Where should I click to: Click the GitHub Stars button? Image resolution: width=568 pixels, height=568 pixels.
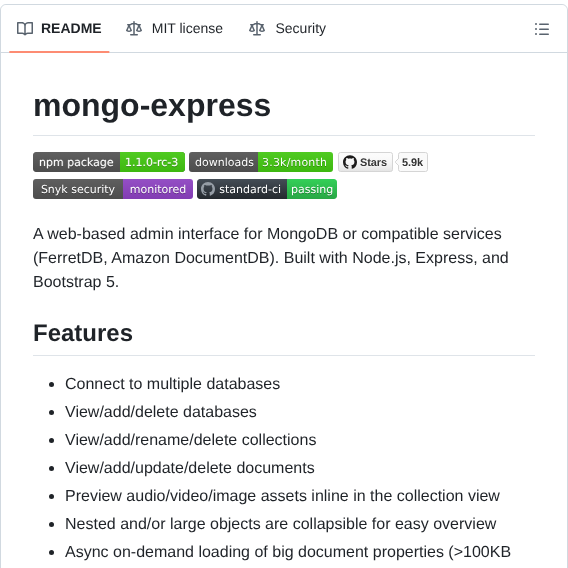(x=365, y=162)
